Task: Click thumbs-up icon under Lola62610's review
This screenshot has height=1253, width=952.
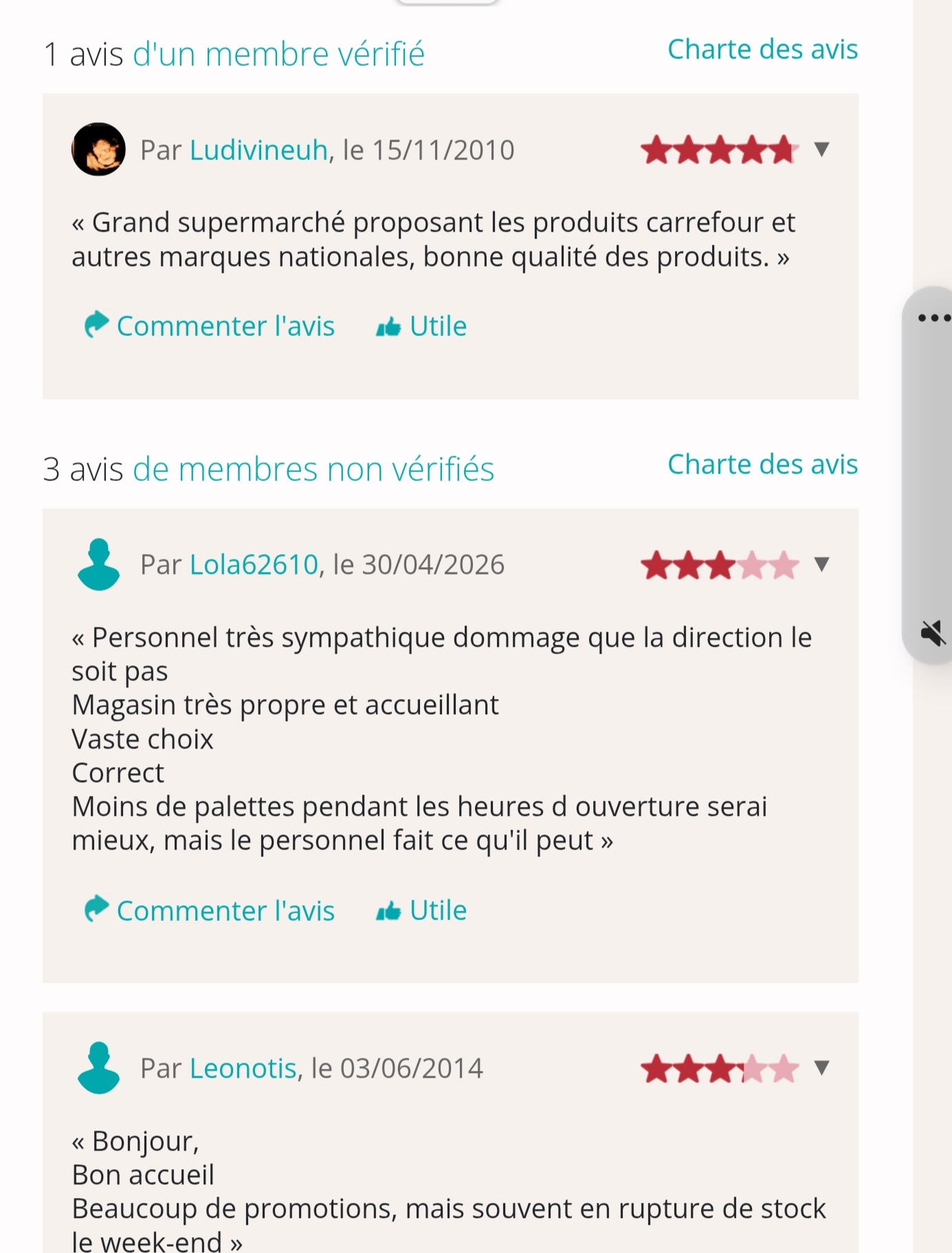Action: [x=388, y=911]
